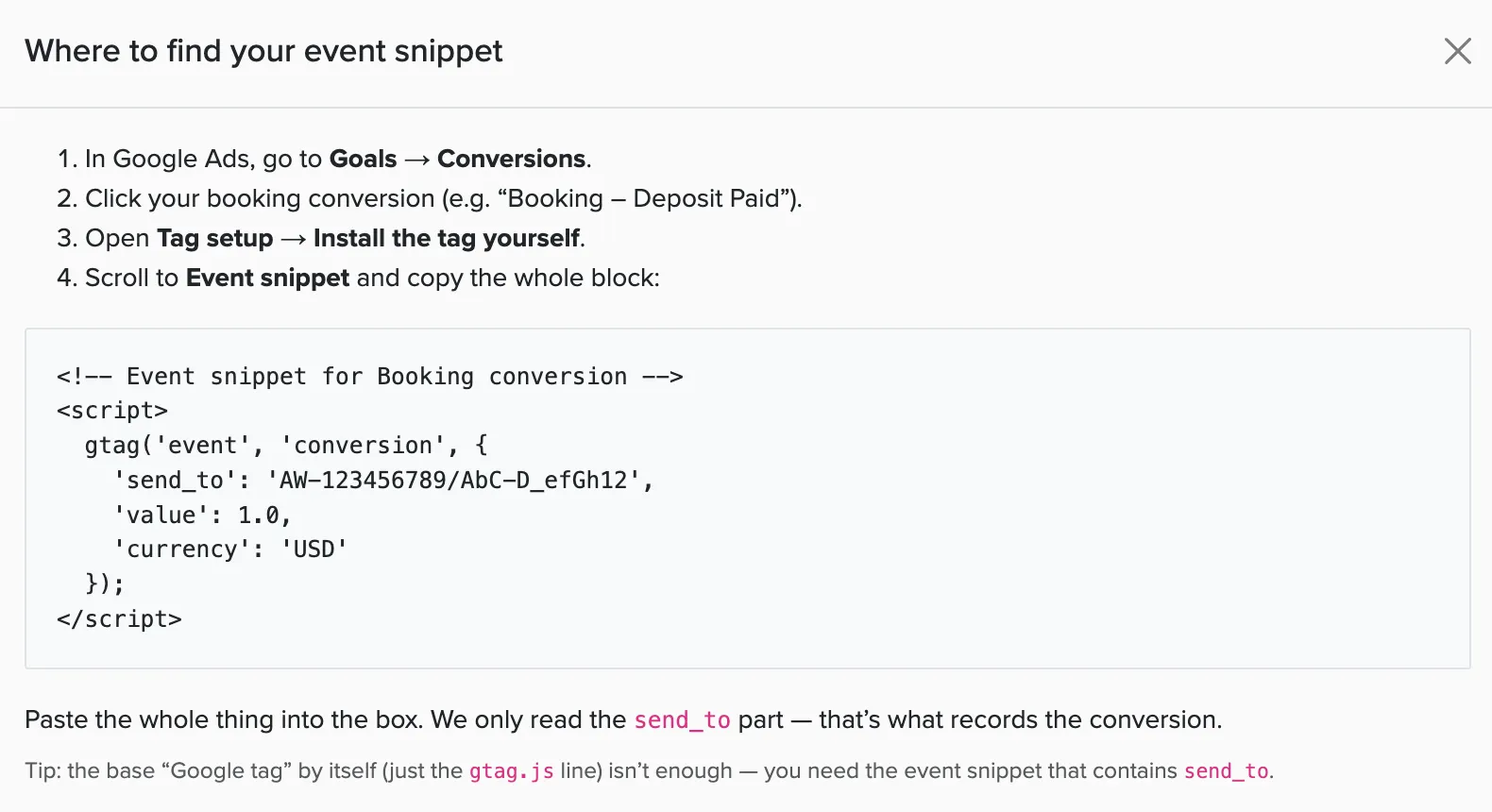Screen dimensions: 1492x812
Task: Close the event snippet help dialog
Action: click(1458, 51)
